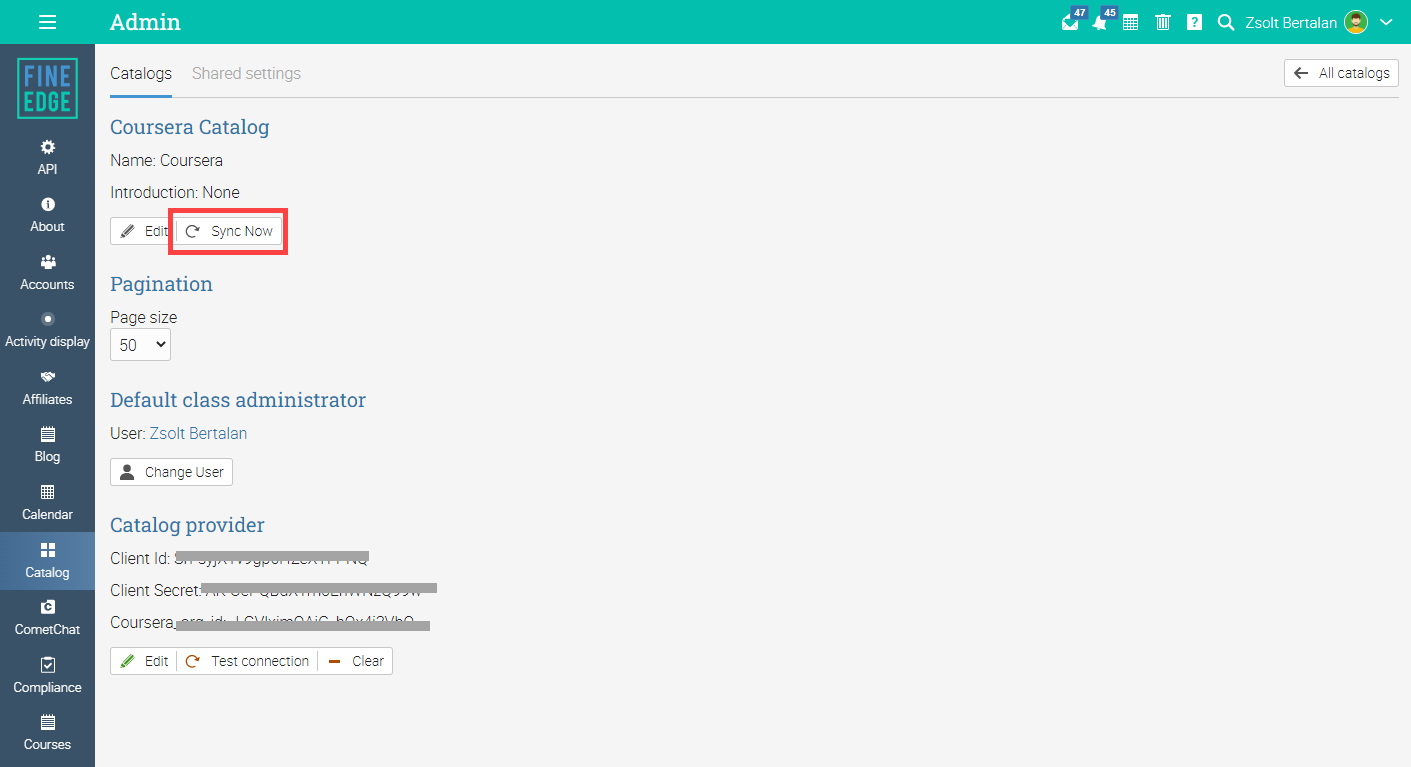Open About in the sidebar

pyautogui.click(x=47, y=214)
